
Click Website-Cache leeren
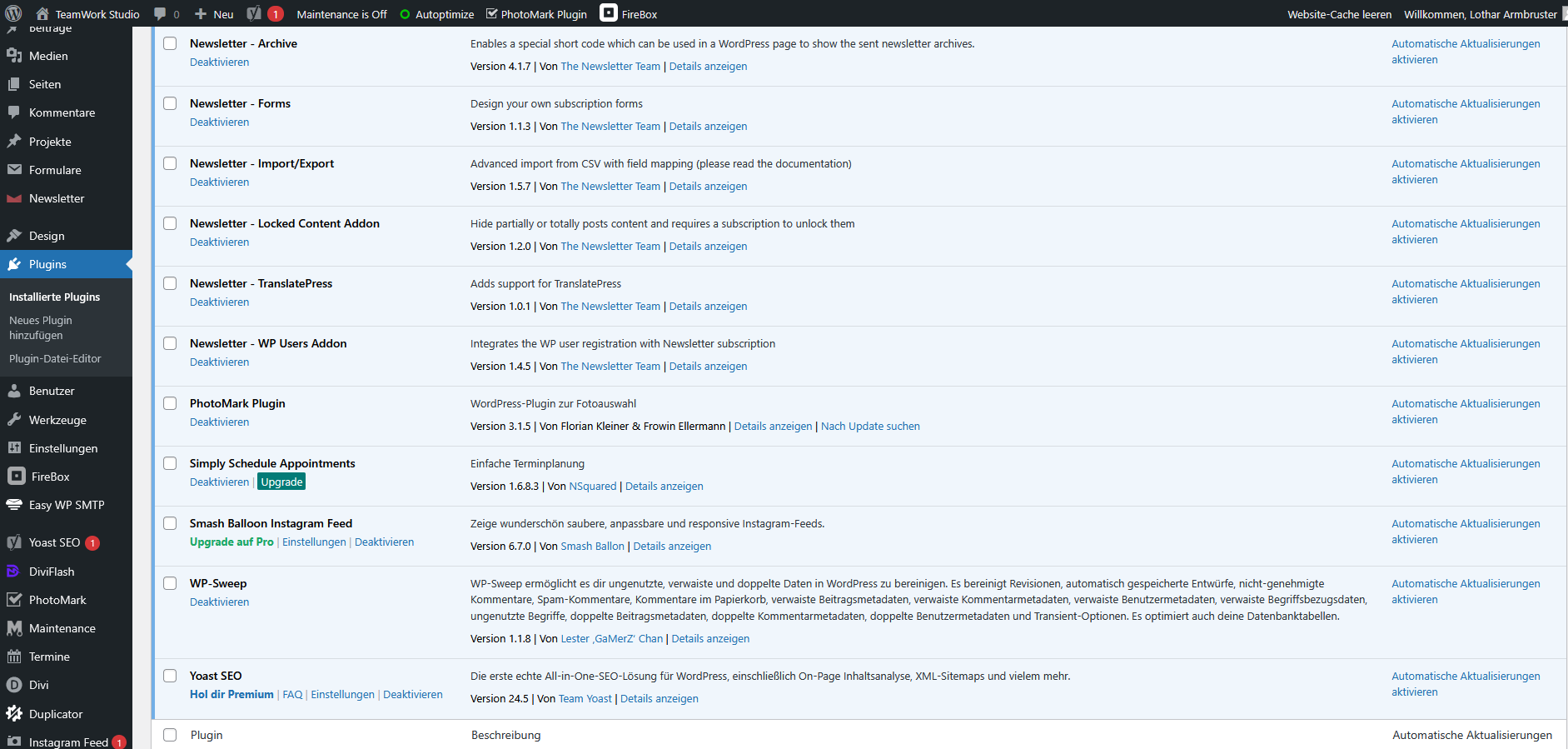point(1339,14)
